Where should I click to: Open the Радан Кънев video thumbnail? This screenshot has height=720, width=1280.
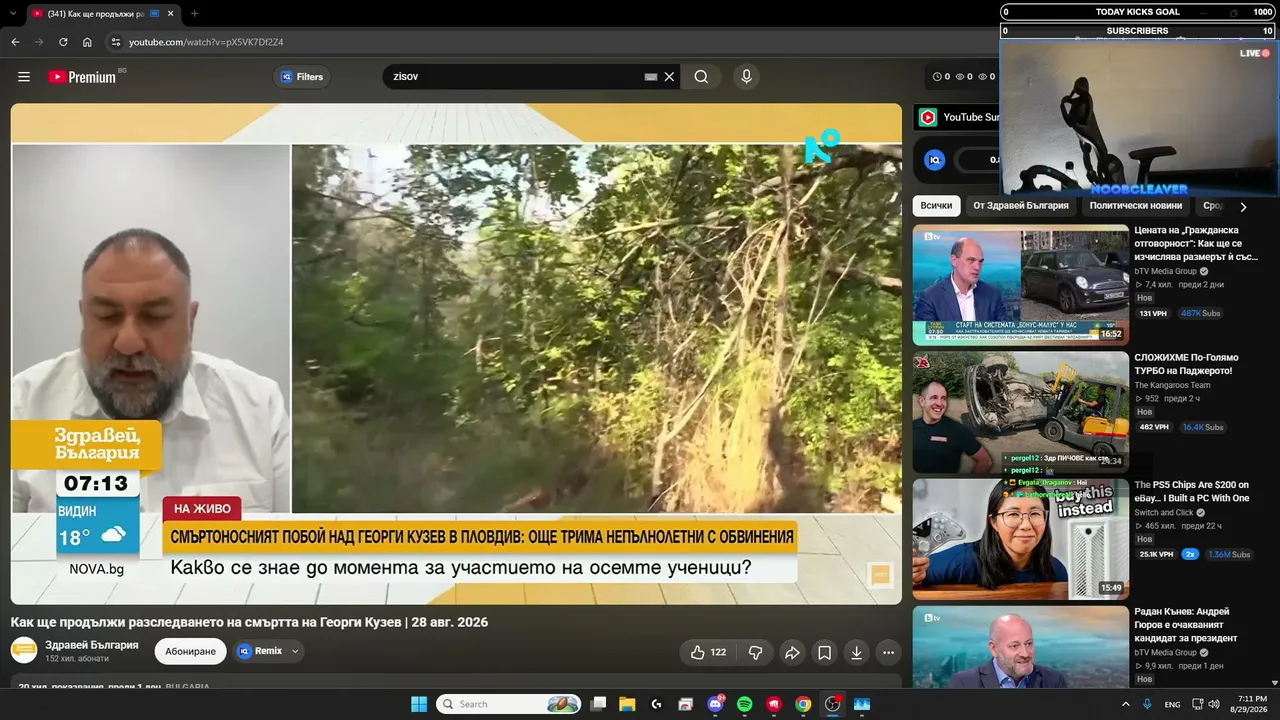click(x=1020, y=648)
